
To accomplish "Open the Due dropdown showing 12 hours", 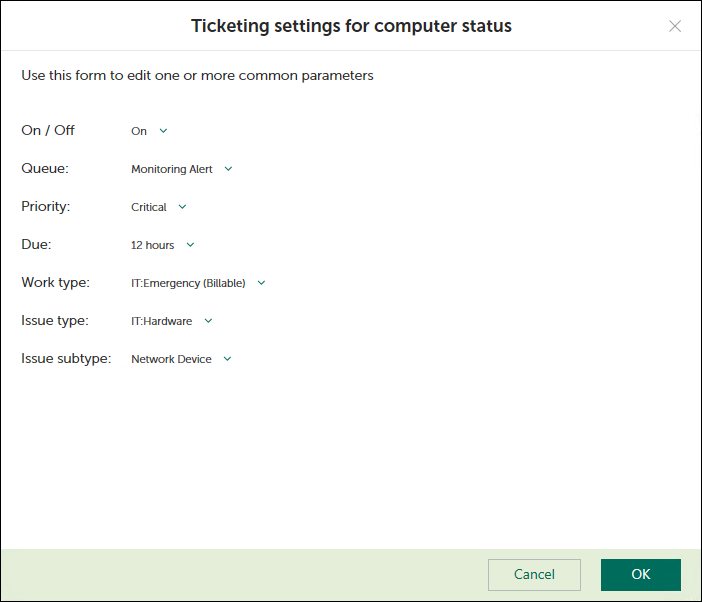I will [x=153, y=245].
